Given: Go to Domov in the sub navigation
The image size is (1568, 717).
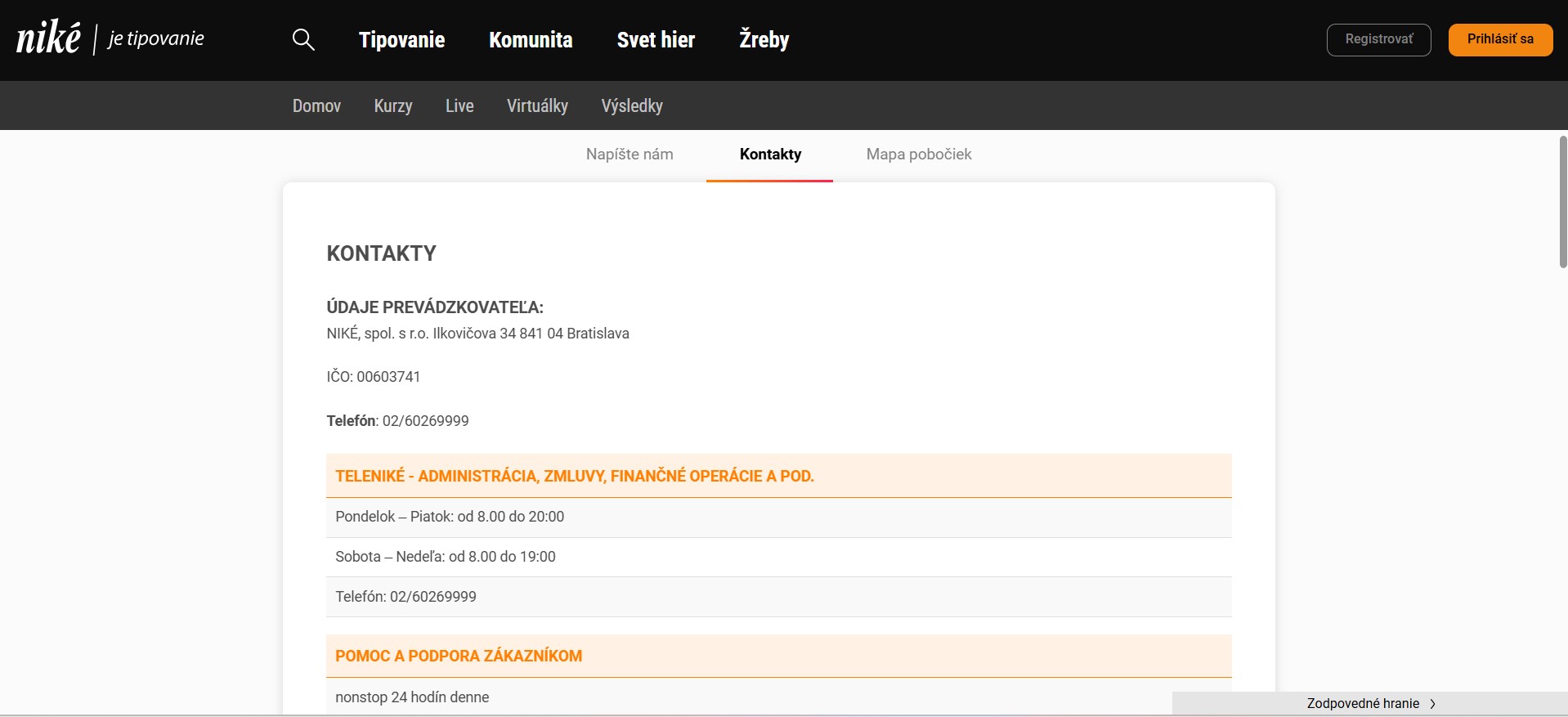Looking at the screenshot, I should point(316,105).
